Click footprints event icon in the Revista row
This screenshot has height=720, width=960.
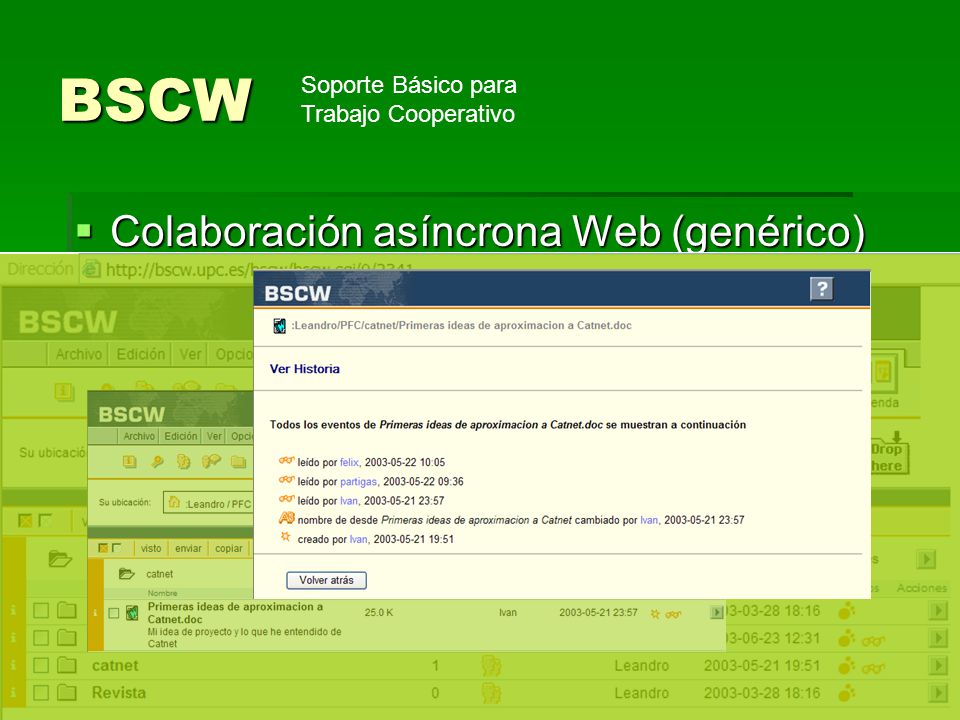click(x=846, y=693)
